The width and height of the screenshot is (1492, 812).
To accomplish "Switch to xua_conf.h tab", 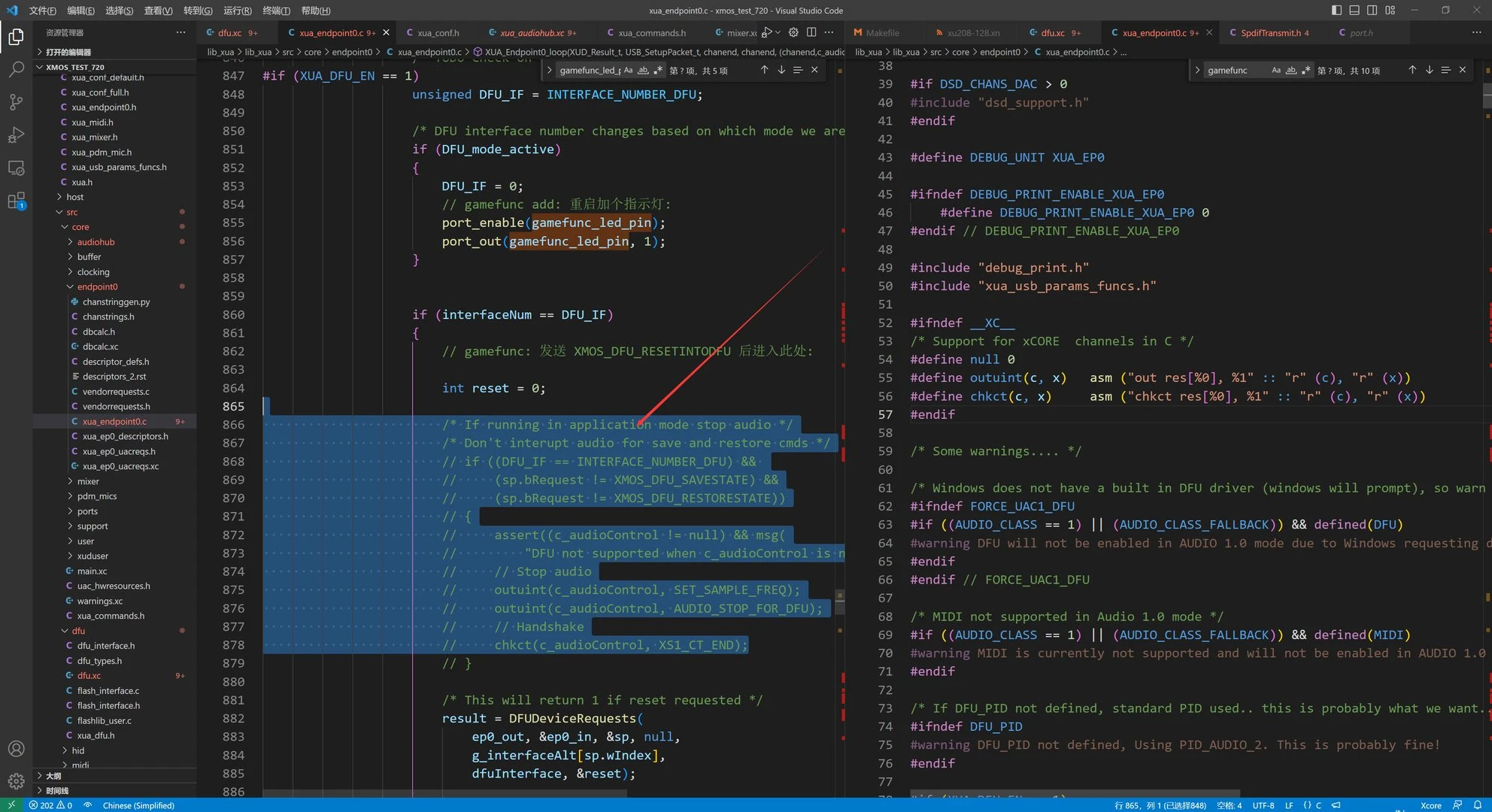I will tap(436, 32).
